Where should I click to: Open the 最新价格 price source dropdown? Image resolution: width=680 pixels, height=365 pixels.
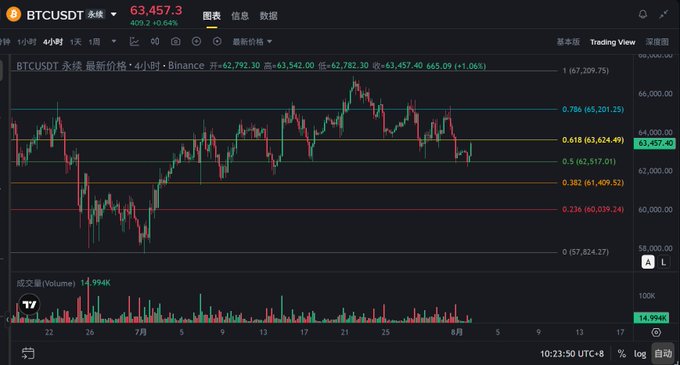252,42
